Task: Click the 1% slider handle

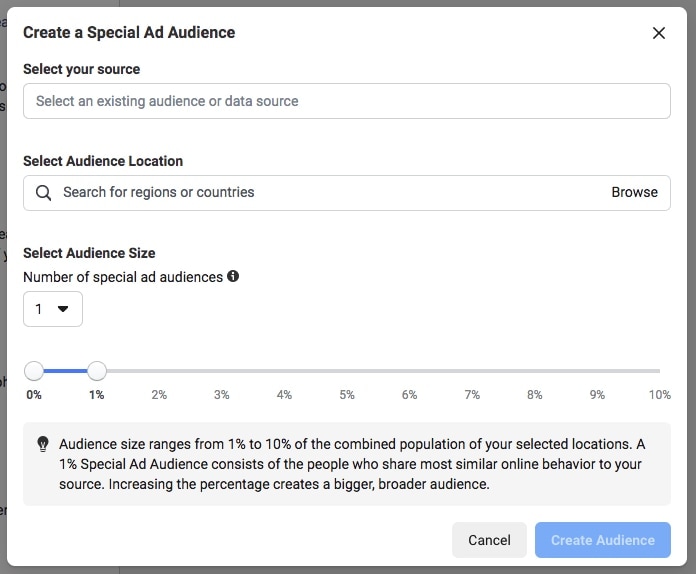Action: (97, 371)
